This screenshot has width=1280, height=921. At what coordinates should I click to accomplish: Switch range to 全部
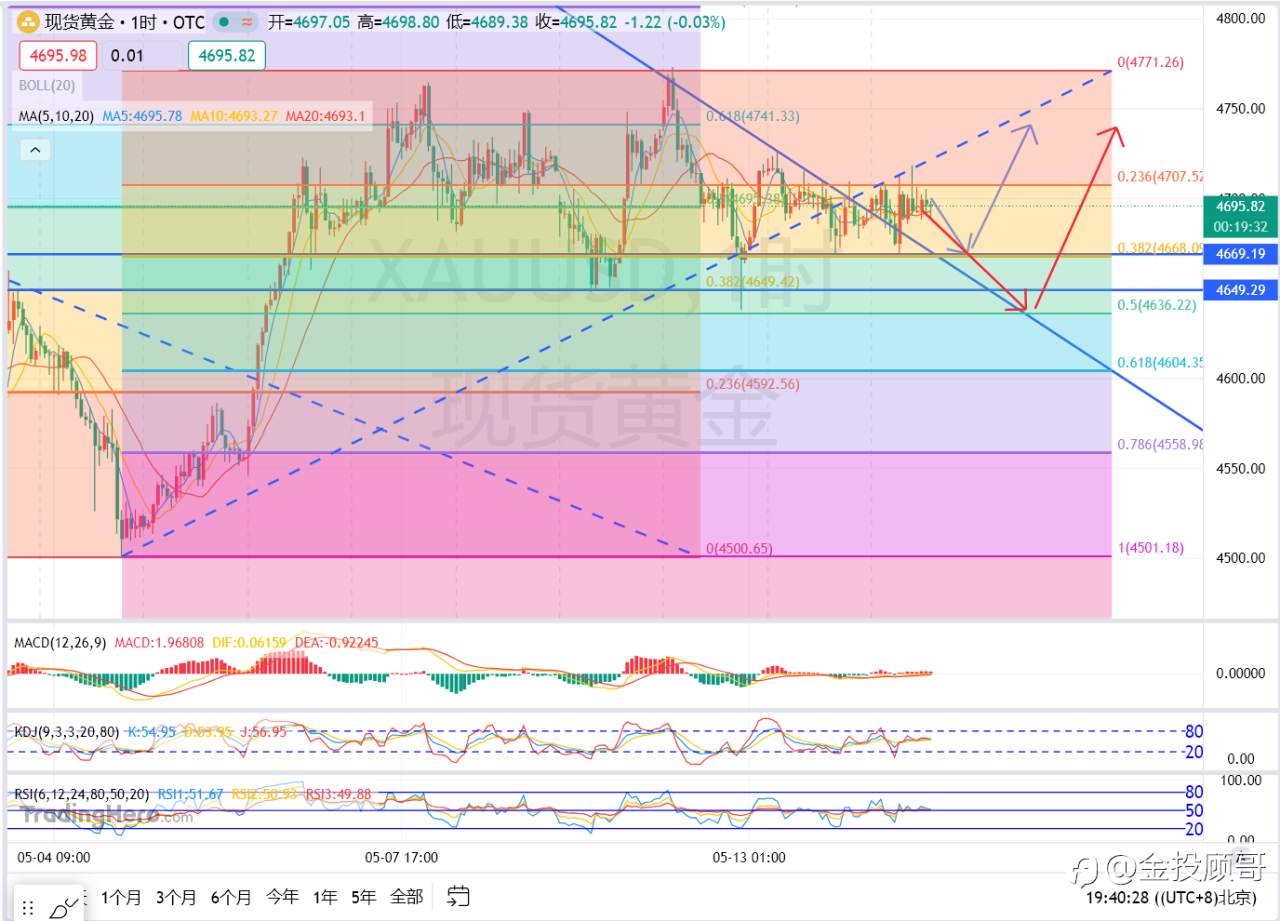pyautogui.click(x=407, y=897)
